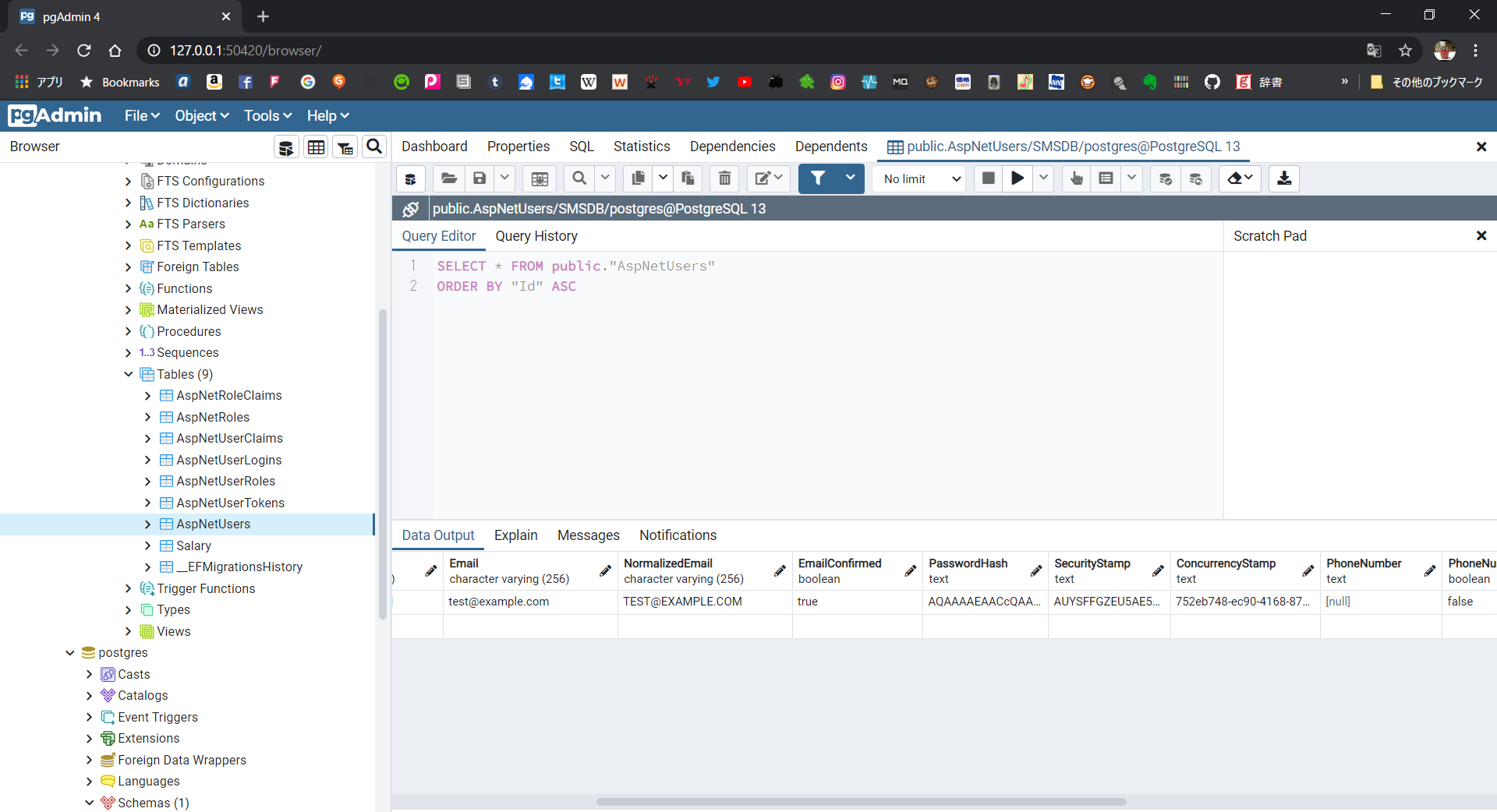Click Browser panel View Data grid icon
This screenshot has width=1497, height=812.
click(x=316, y=147)
